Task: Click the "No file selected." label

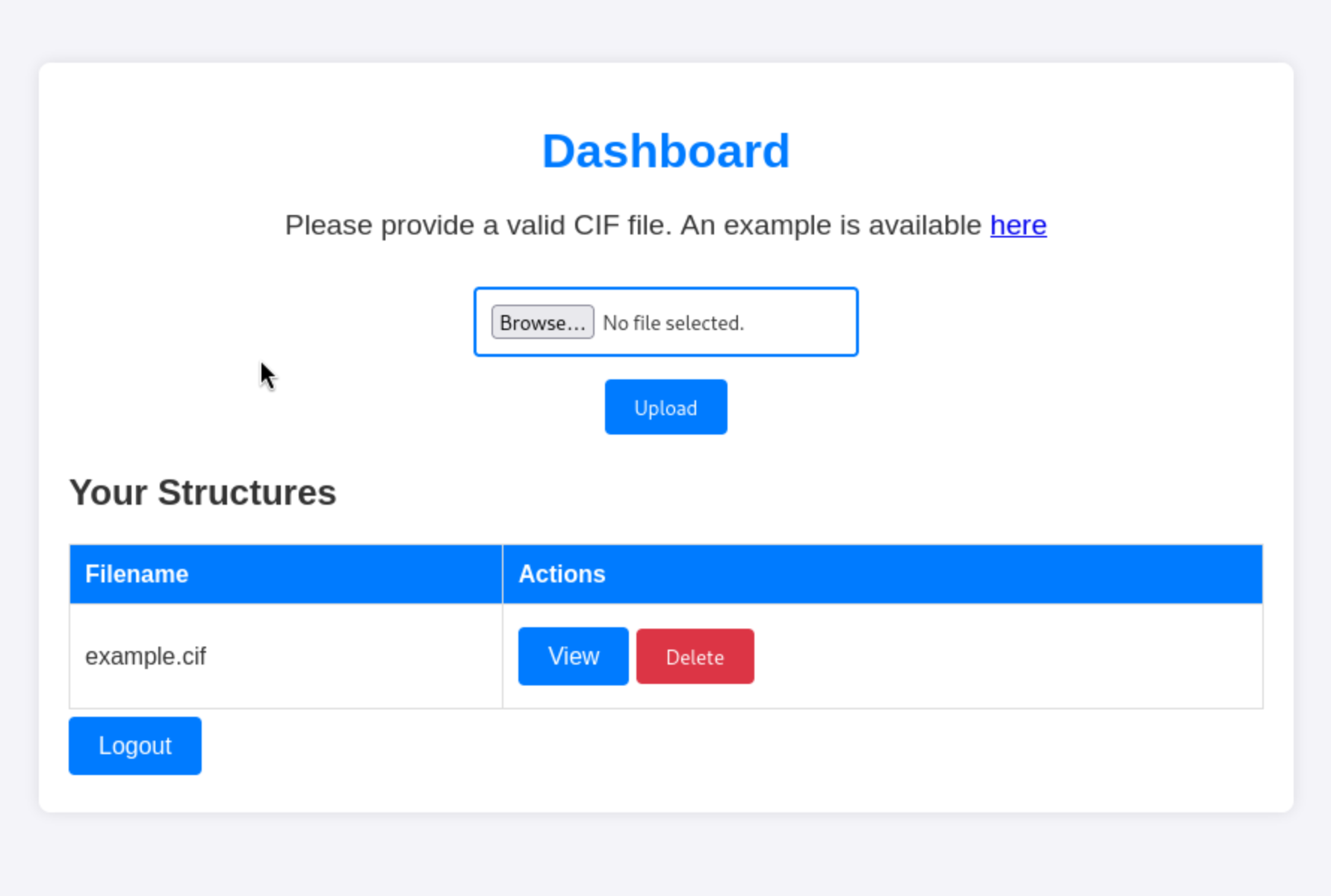Action: [673, 323]
